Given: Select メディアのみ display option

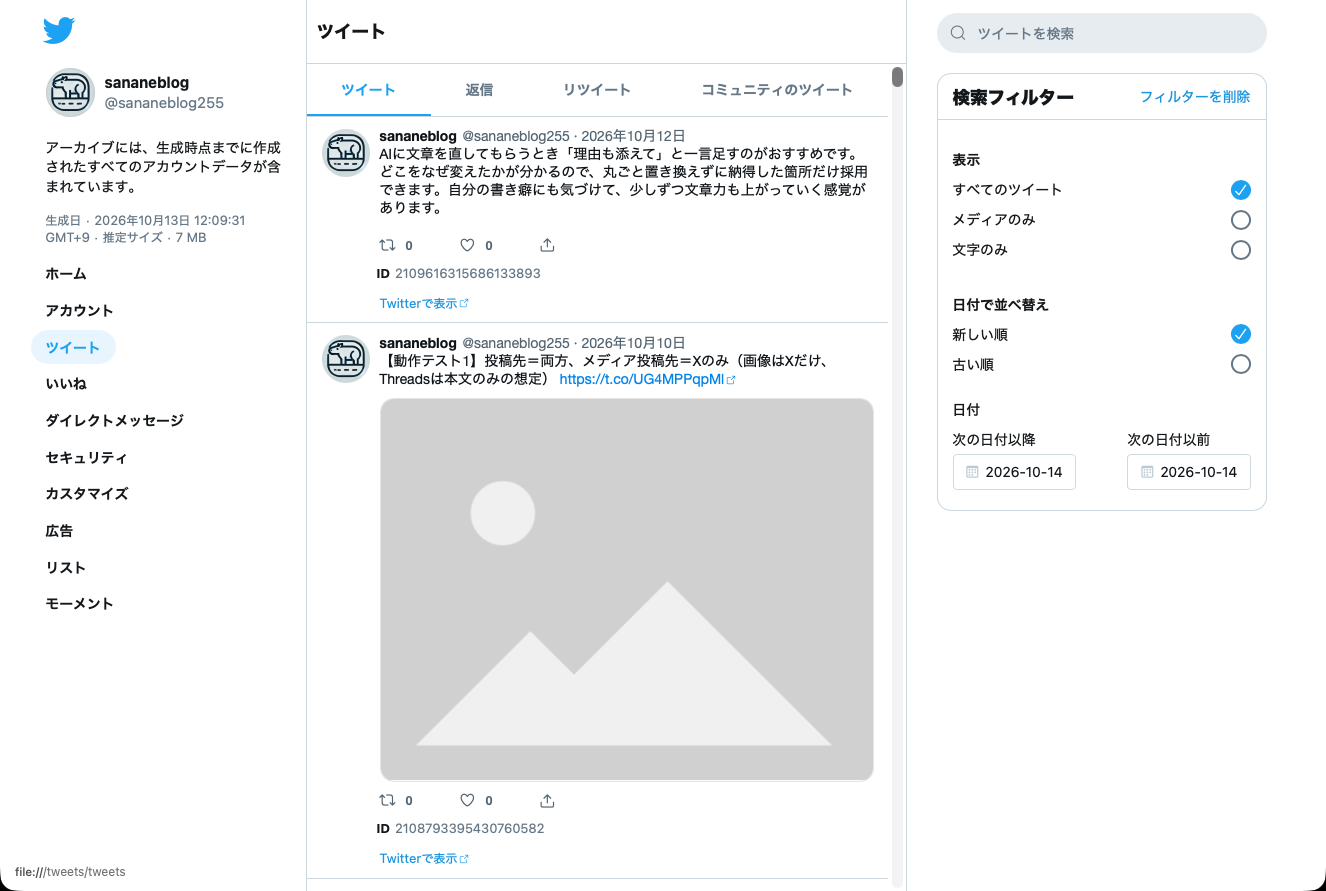Looking at the screenshot, I should [x=1240, y=220].
